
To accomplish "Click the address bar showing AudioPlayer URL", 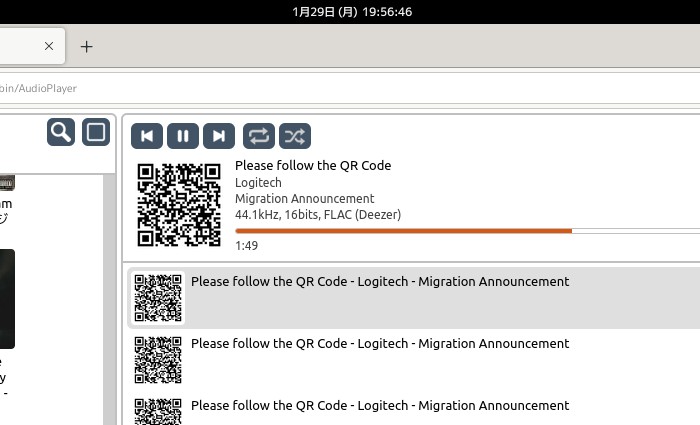I will 348,88.
